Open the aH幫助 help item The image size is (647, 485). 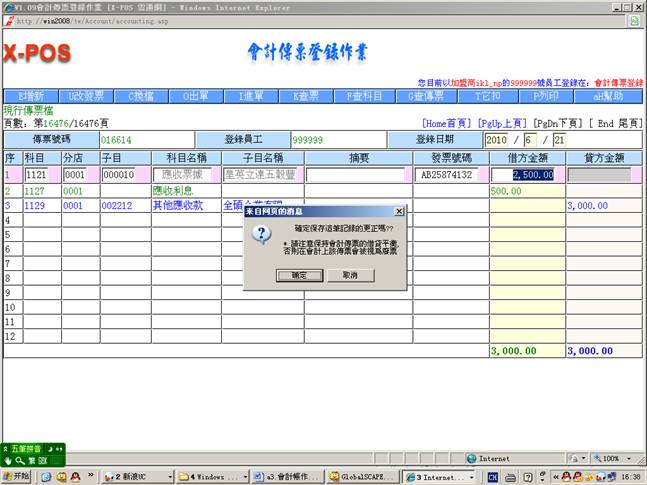[604, 96]
